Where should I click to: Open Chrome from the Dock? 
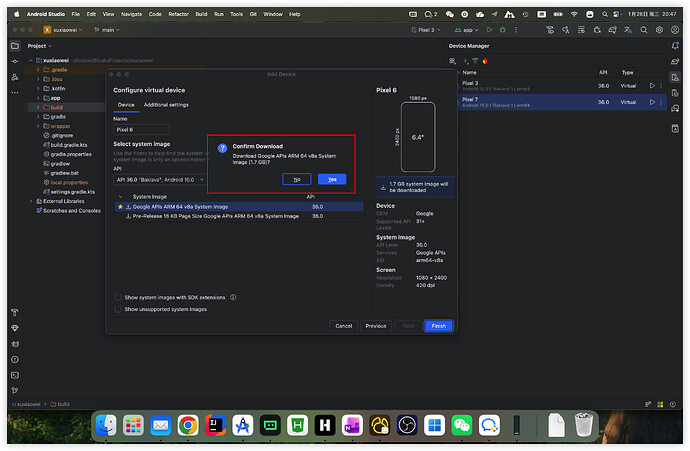[x=187, y=425]
